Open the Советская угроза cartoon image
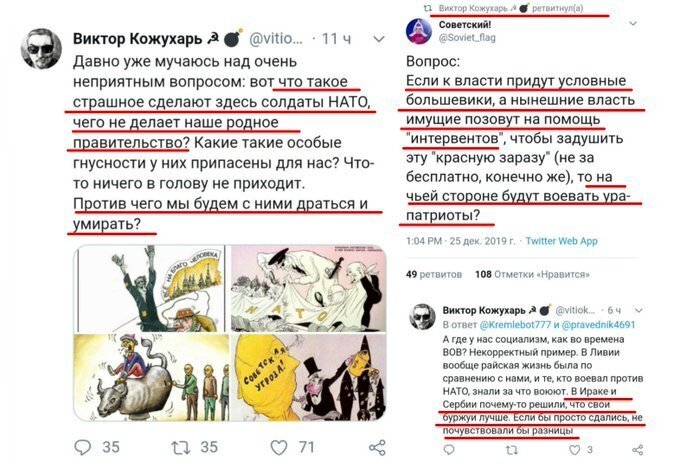 [x=308, y=377]
